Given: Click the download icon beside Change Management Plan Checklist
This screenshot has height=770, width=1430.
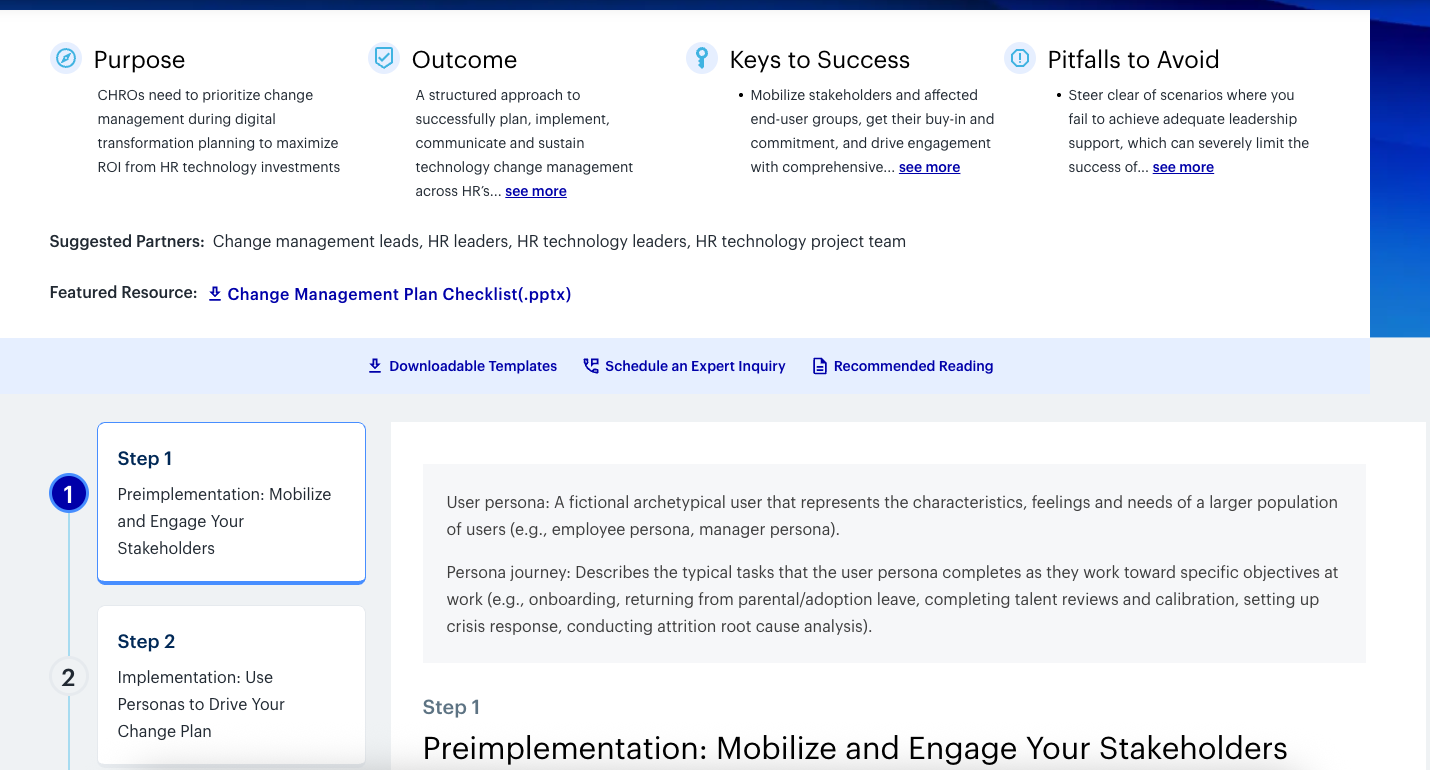Looking at the screenshot, I should (215, 294).
